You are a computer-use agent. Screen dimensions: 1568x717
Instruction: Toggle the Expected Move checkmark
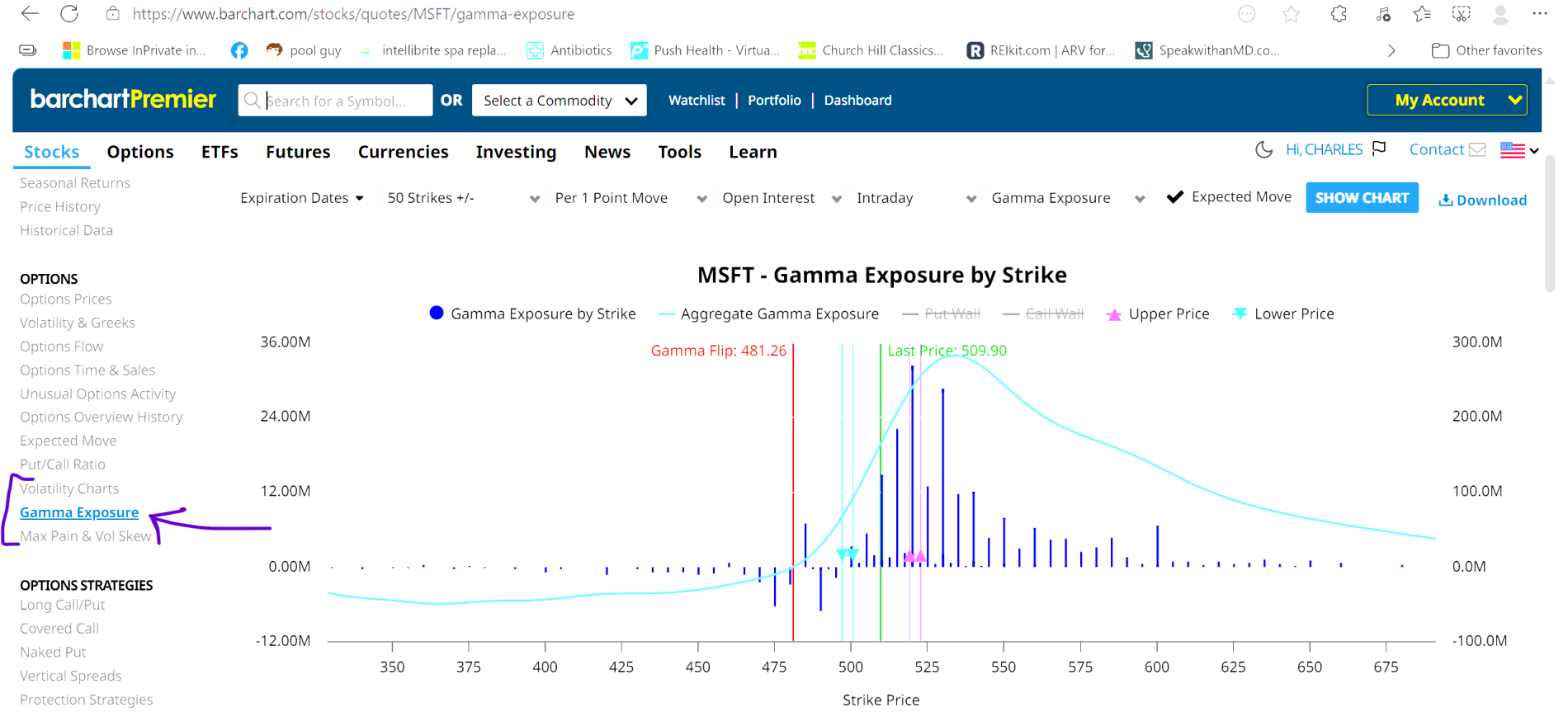coord(1175,197)
